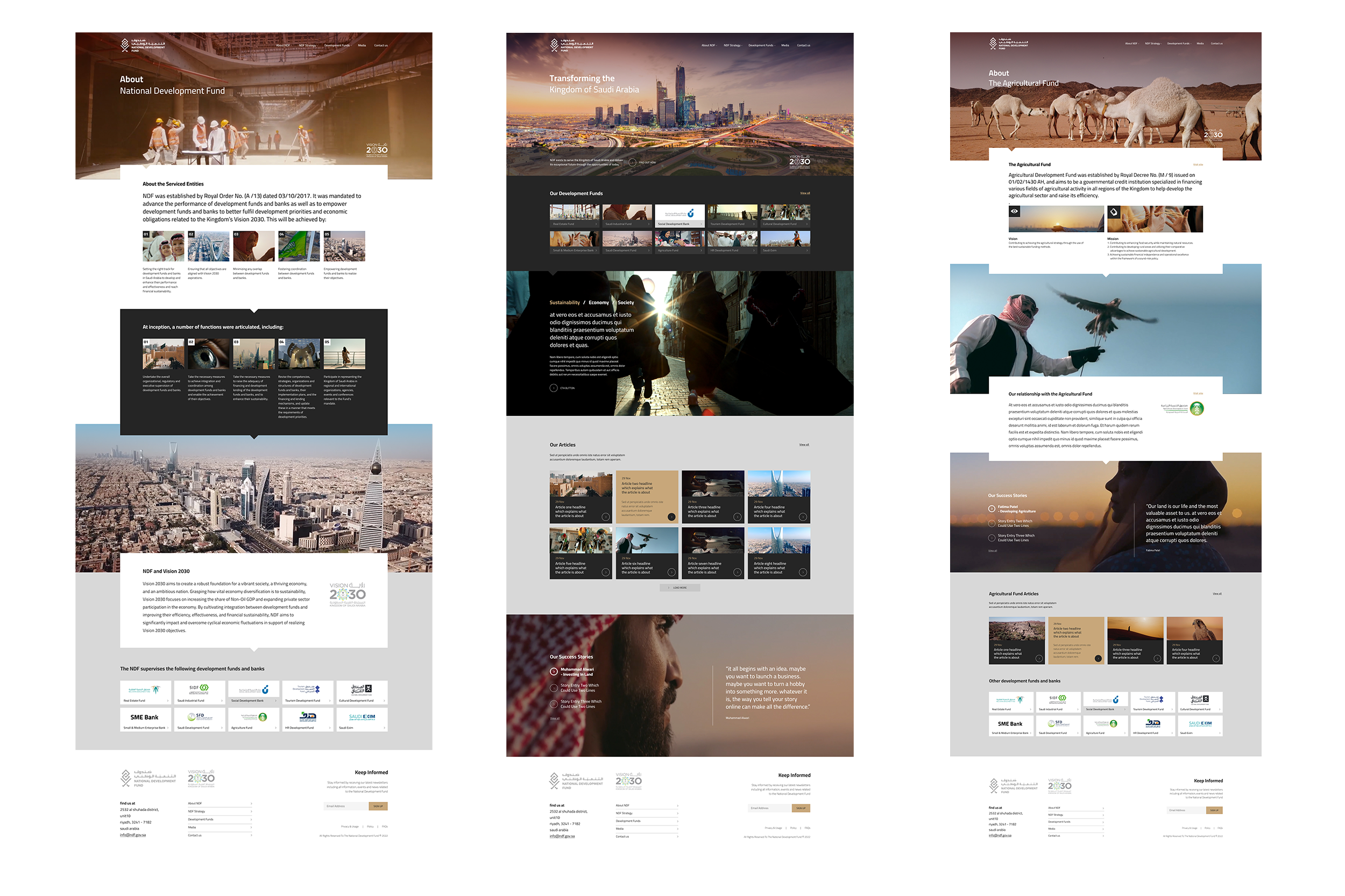Click the SIGN UP button
This screenshot has width=1345, height=896.
pos(377,806)
